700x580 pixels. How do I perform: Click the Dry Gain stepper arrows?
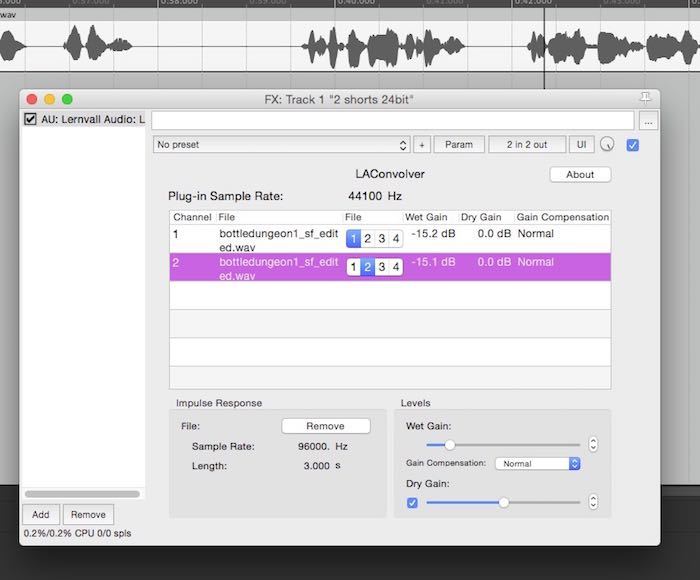coord(593,502)
